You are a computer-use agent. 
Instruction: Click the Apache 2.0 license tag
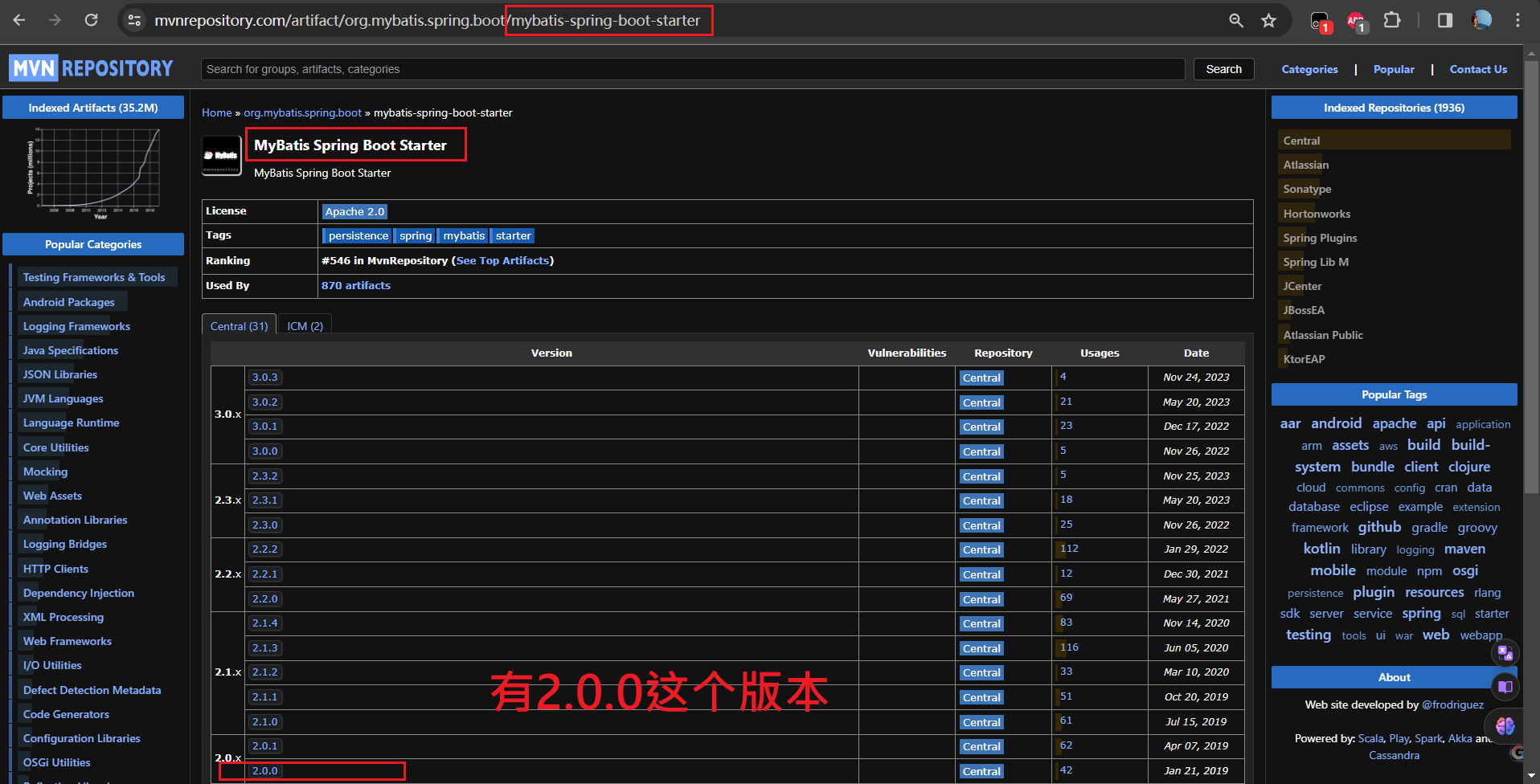(x=354, y=211)
